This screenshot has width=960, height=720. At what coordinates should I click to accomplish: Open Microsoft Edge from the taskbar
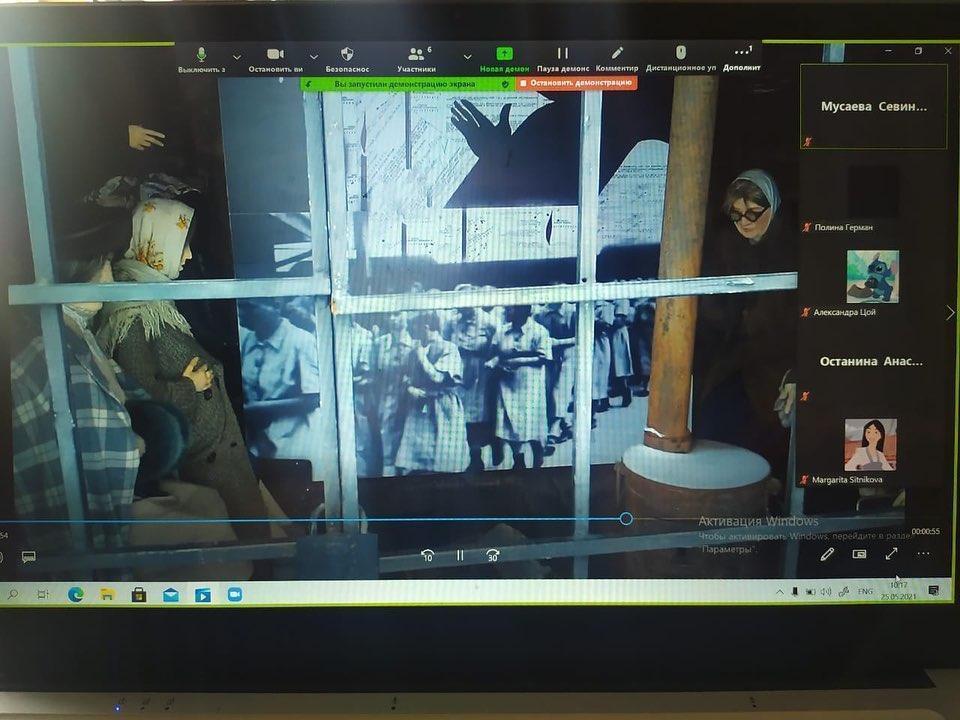coord(75,594)
